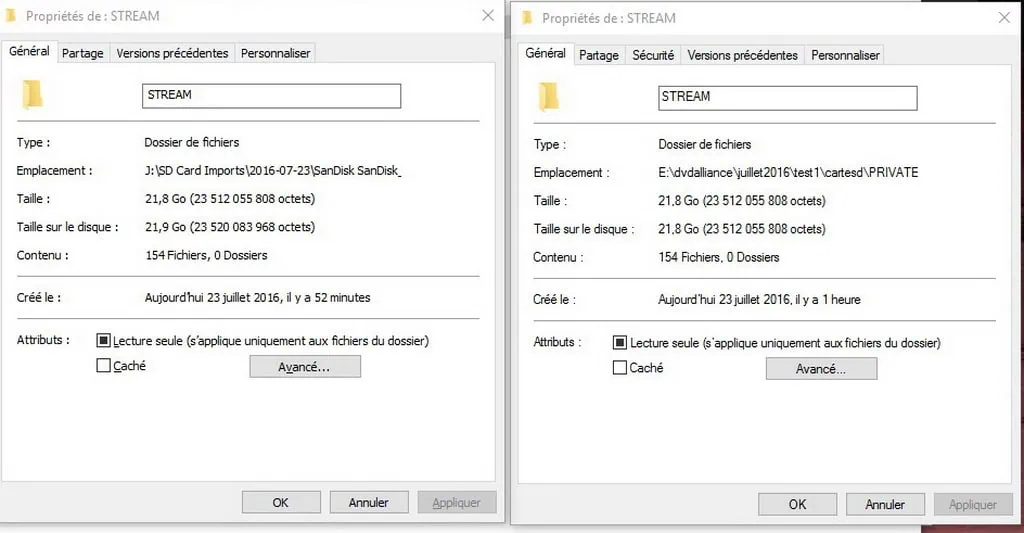Viewport: 1024px width, 533px height.
Task: Open Partage tab in left dialog
Action: pos(83,53)
